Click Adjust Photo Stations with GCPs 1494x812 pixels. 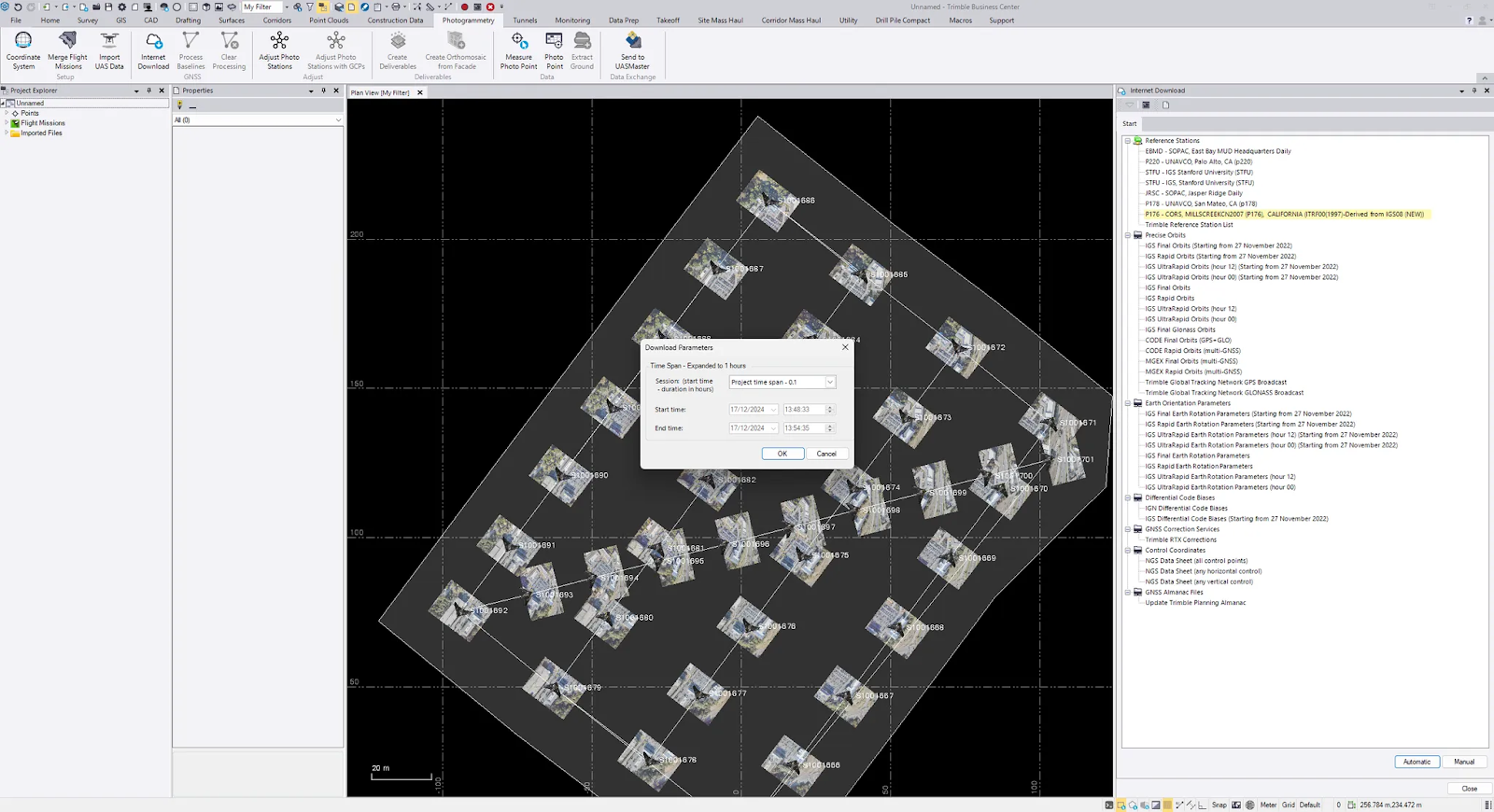point(336,49)
